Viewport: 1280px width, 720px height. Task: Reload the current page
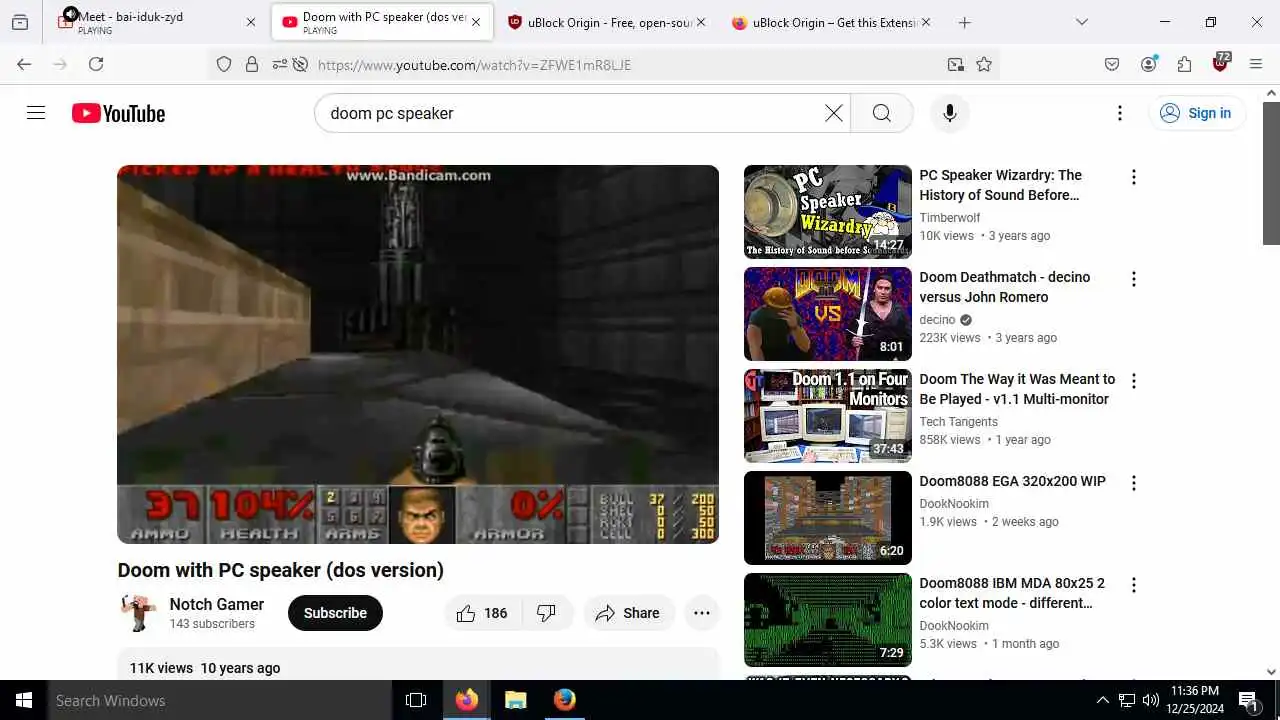pyautogui.click(x=96, y=64)
